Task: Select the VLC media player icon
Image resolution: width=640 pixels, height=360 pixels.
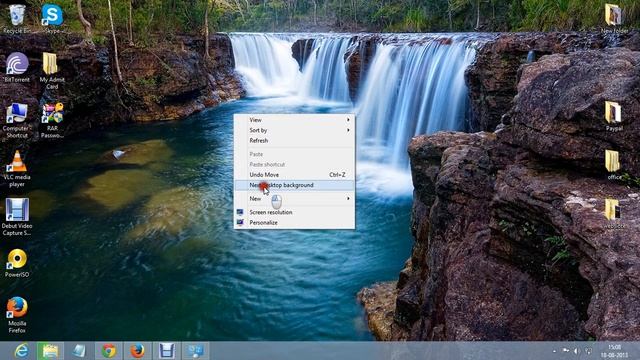Action: (17, 169)
